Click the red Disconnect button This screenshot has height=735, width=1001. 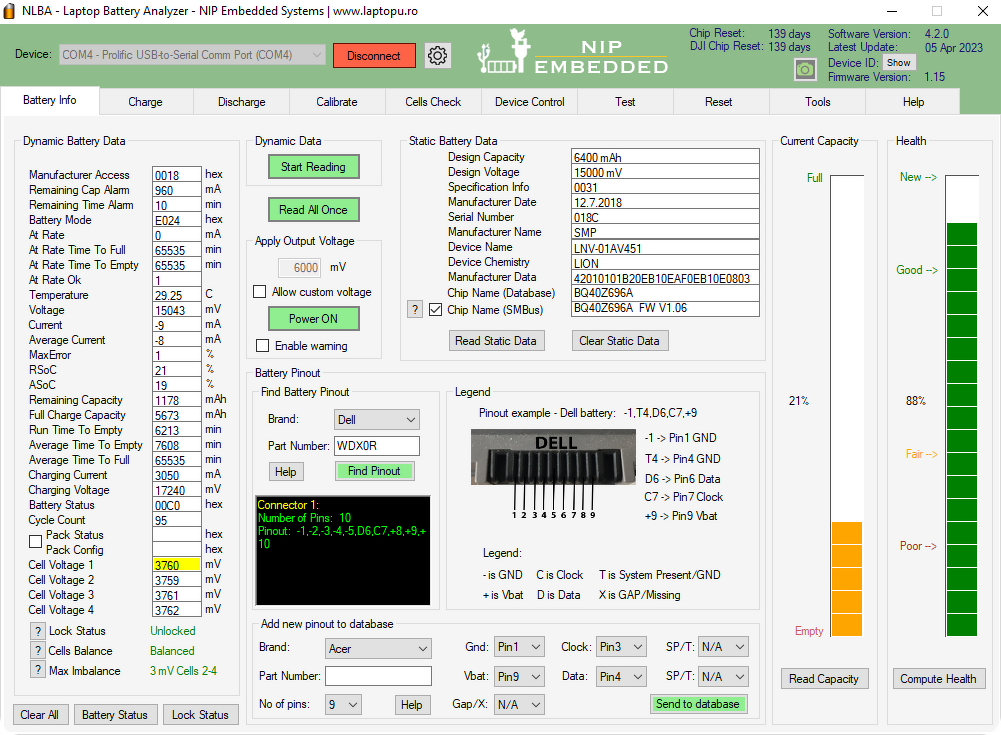(373, 56)
